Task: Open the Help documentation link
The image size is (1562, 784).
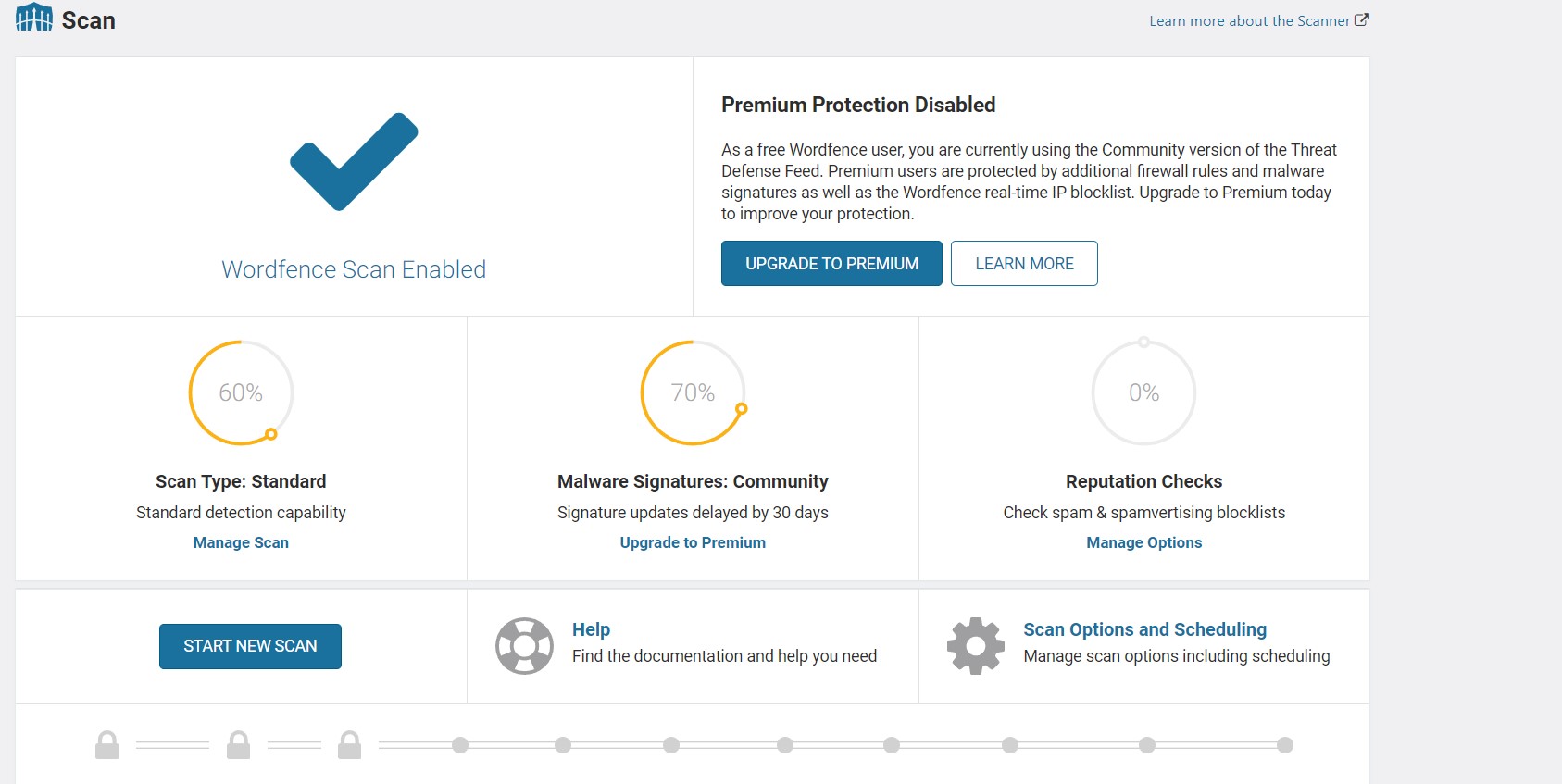Action: click(591, 629)
